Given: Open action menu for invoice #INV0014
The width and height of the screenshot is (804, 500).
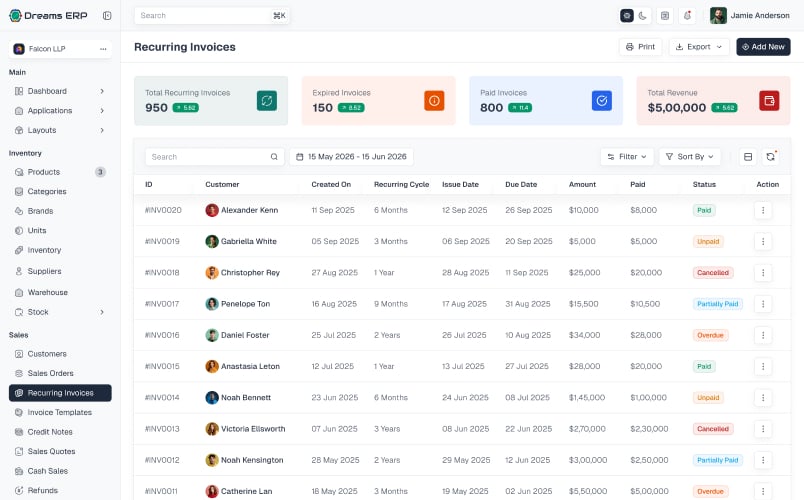Looking at the screenshot, I should click(763, 398).
